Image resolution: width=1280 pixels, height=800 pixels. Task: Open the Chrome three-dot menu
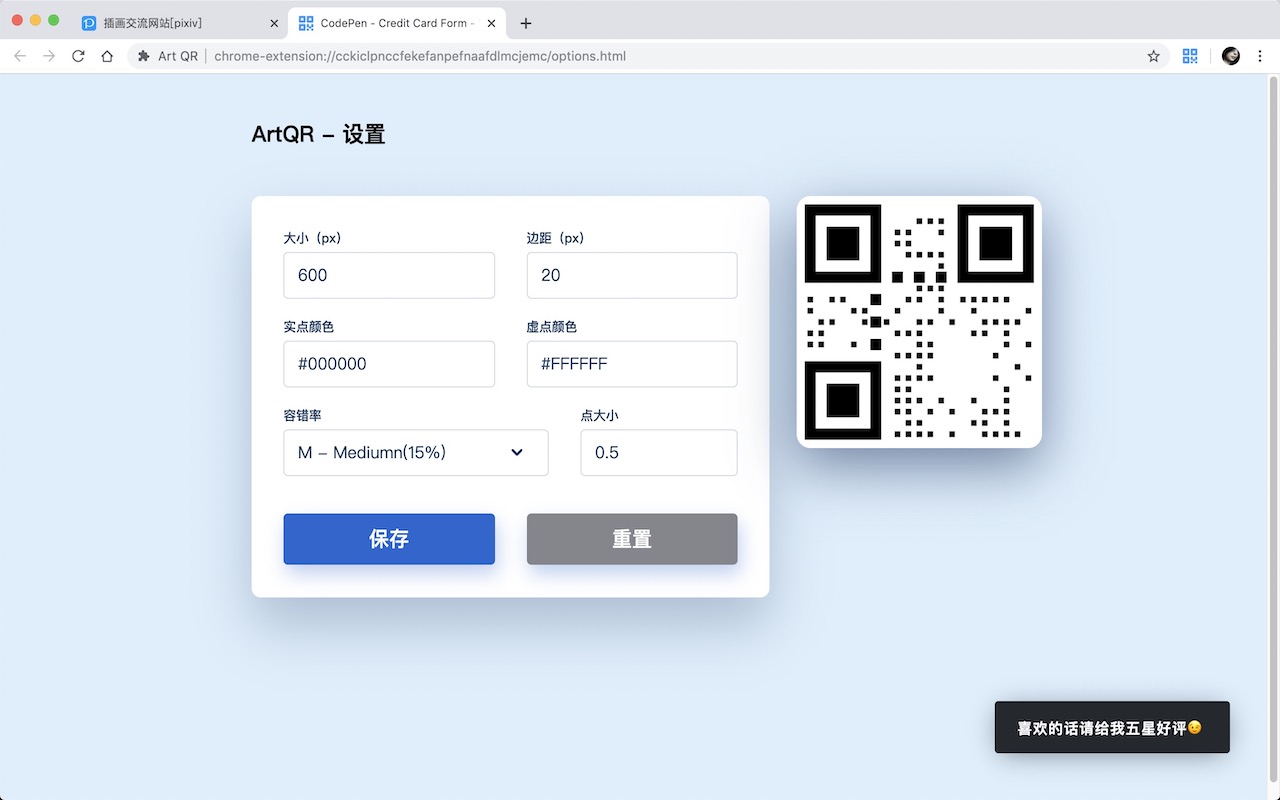click(1260, 56)
